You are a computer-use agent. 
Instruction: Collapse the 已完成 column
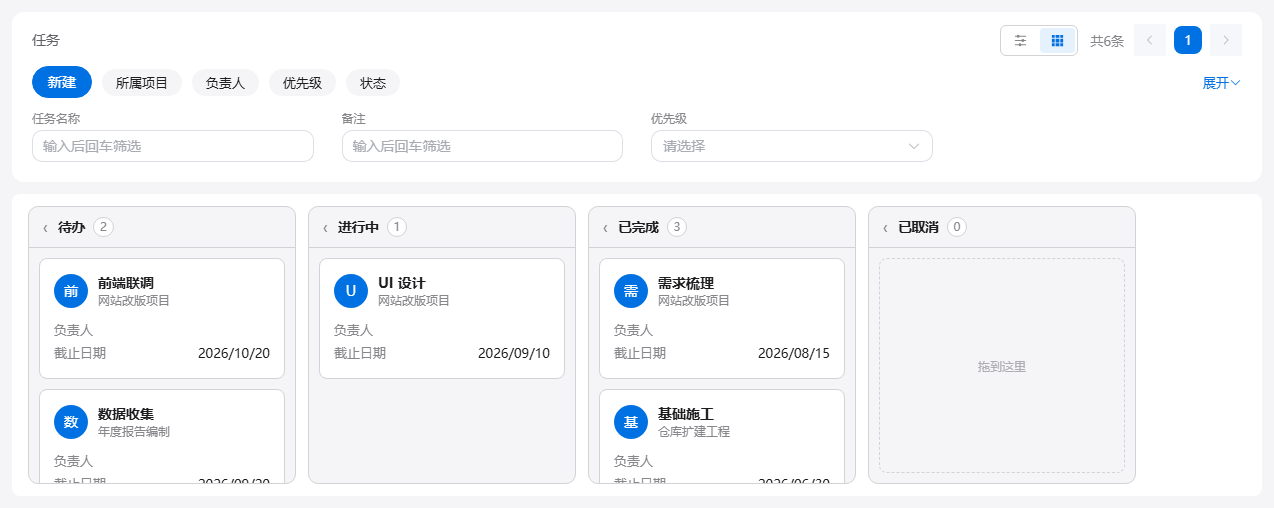click(x=605, y=228)
